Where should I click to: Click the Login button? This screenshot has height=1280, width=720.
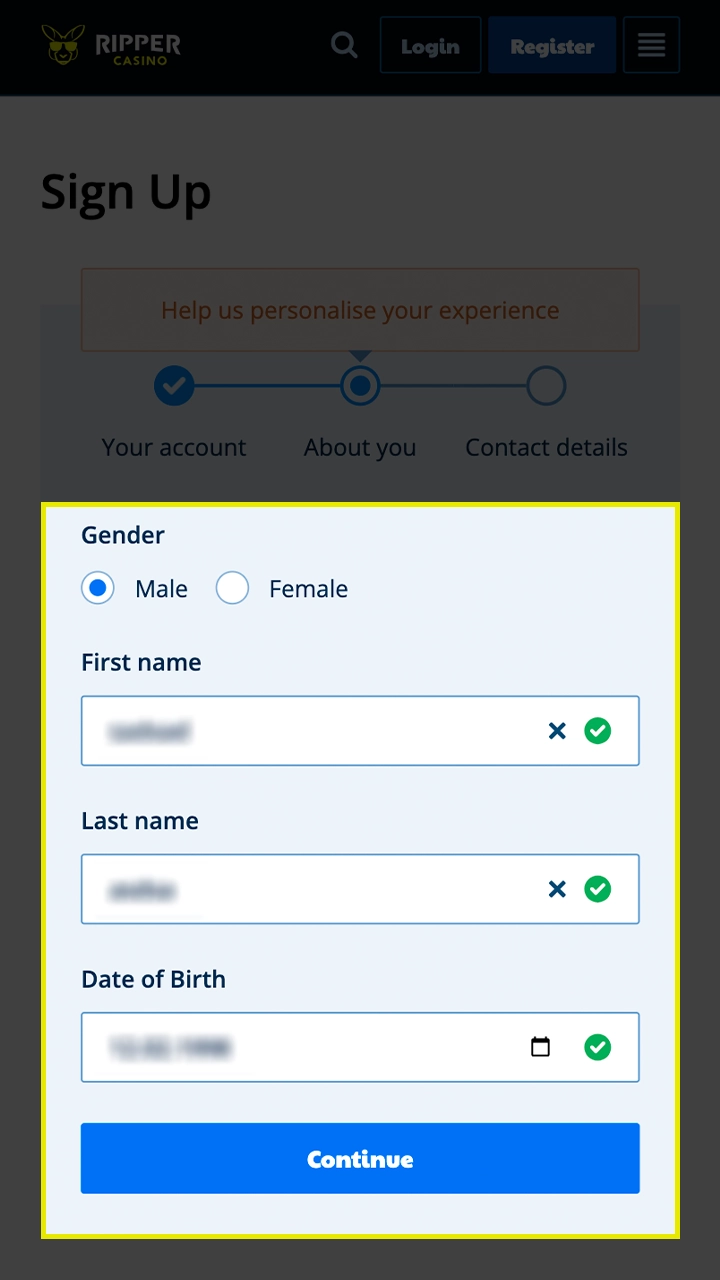[x=430, y=45]
